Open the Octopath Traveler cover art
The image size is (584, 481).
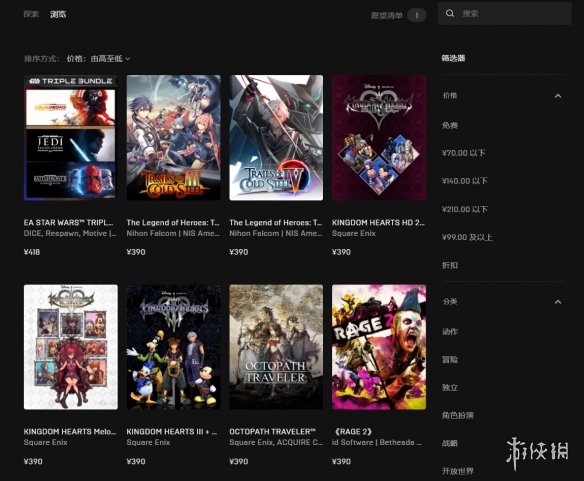(276, 347)
